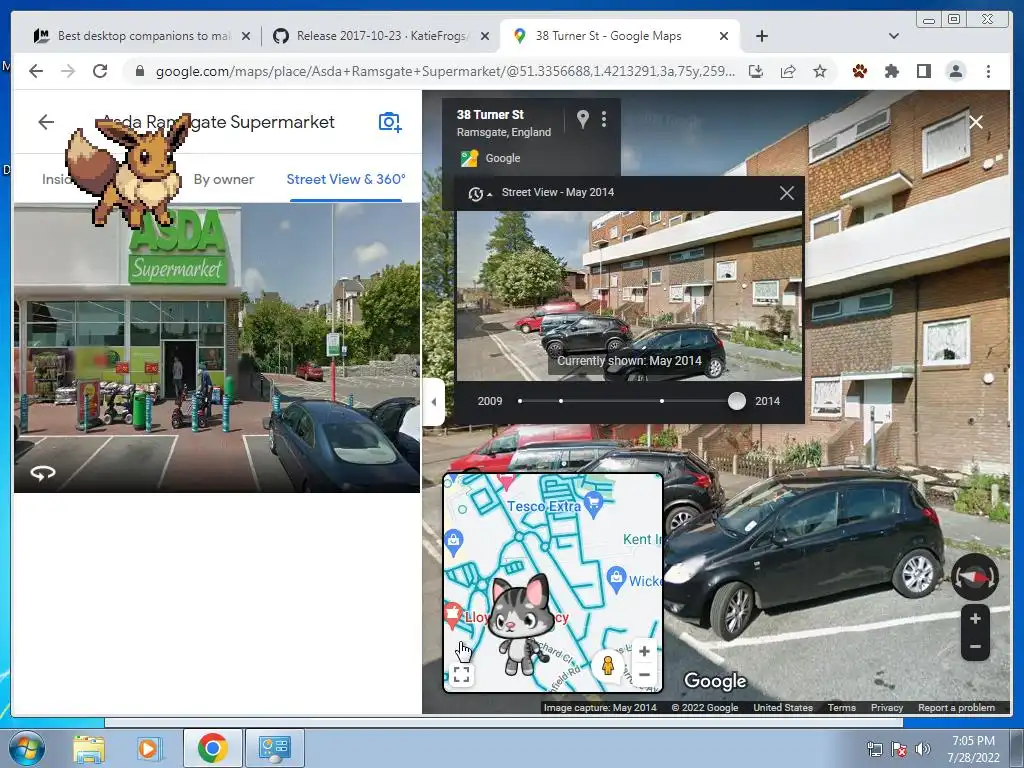
Task: Click the add a photo camera icon
Action: pos(390,122)
